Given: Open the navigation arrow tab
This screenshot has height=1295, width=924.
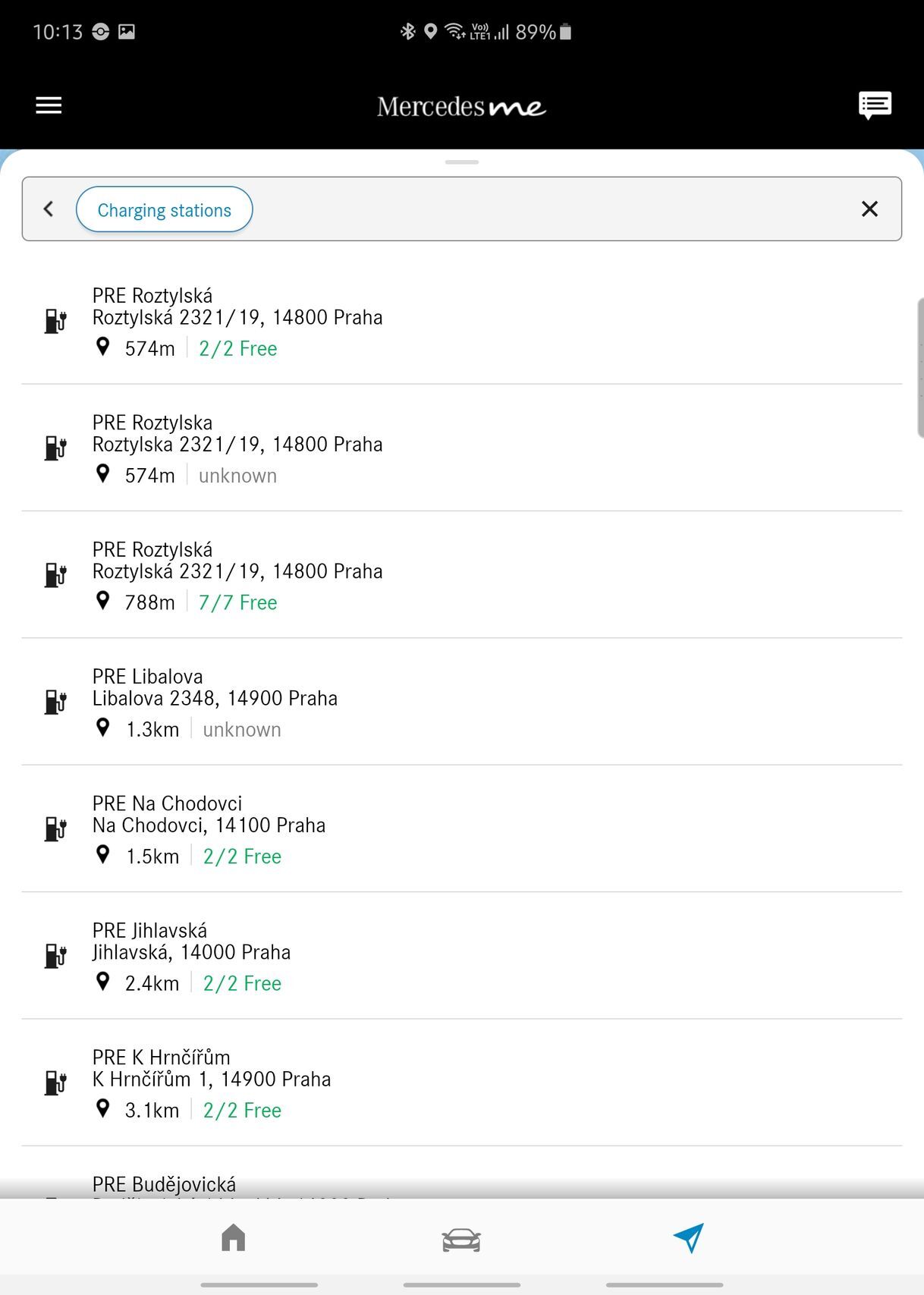Looking at the screenshot, I should [x=688, y=1237].
